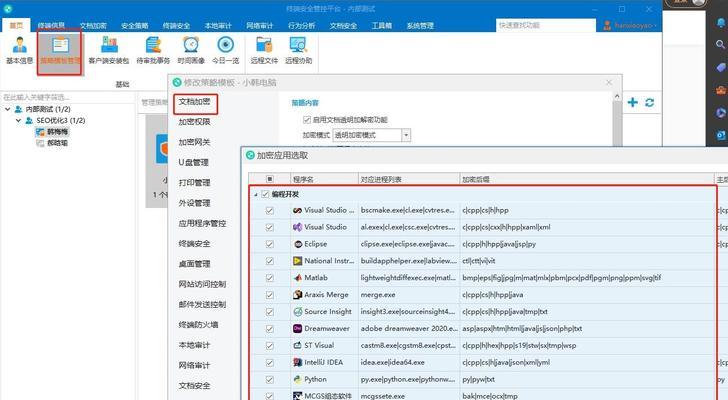Switch to the 工具箱 ribbon tab
The height and width of the screenshot is (400, 728).
click(381, 26)
